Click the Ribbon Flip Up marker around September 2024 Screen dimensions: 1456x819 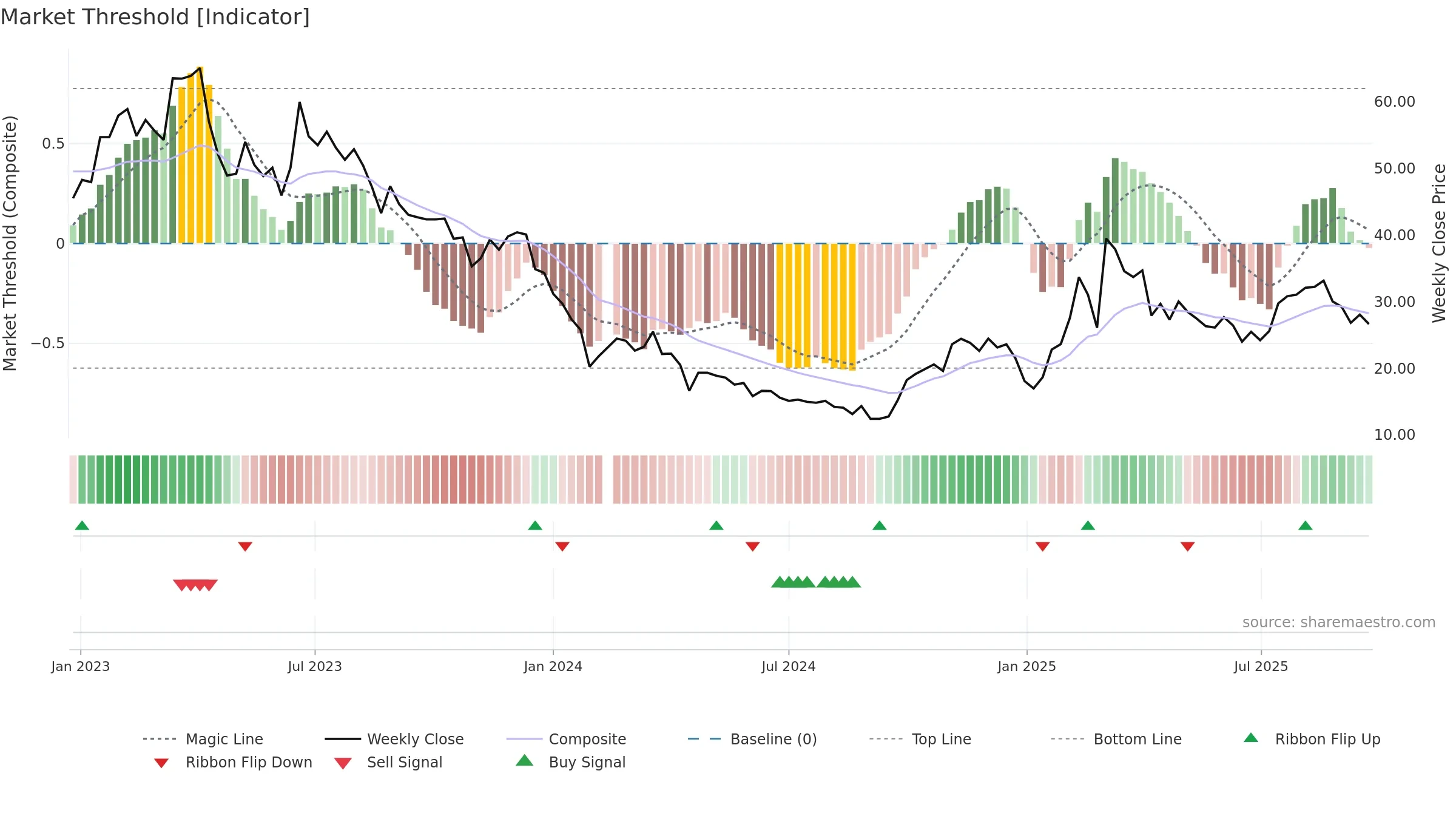coord(880,525)
